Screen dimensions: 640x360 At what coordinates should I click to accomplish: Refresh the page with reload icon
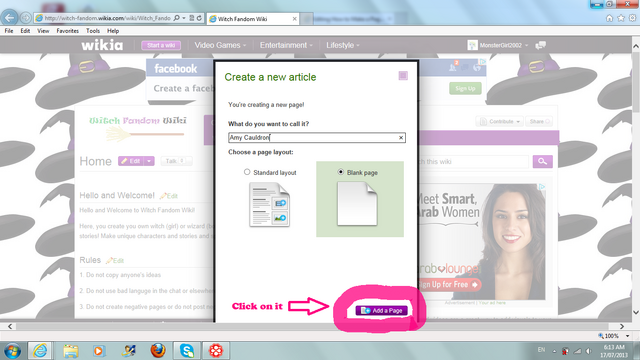click(199, 18)
